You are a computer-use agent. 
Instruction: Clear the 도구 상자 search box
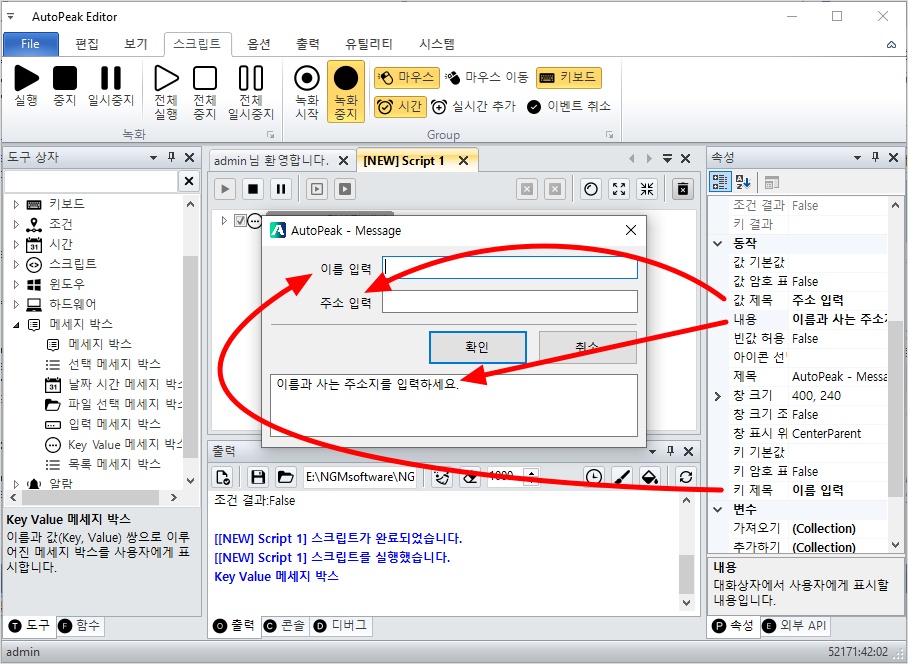click(x=189, y=181)
